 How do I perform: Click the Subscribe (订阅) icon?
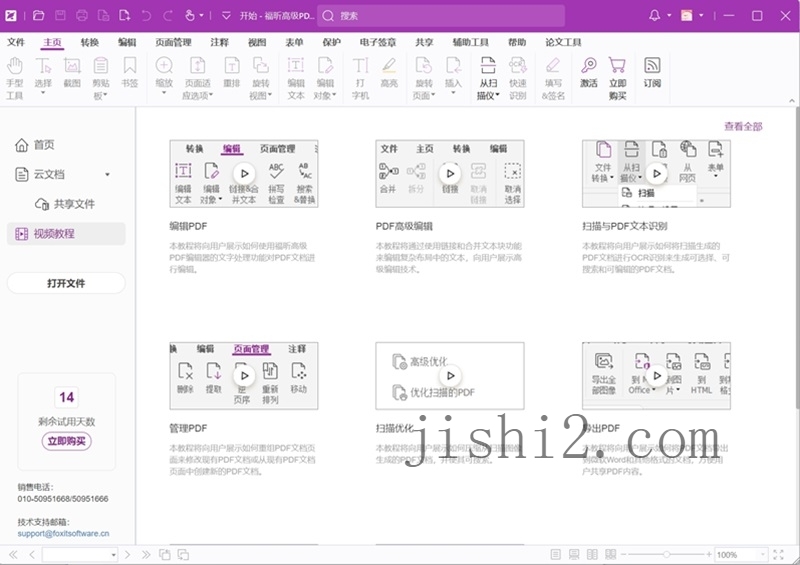652,66
